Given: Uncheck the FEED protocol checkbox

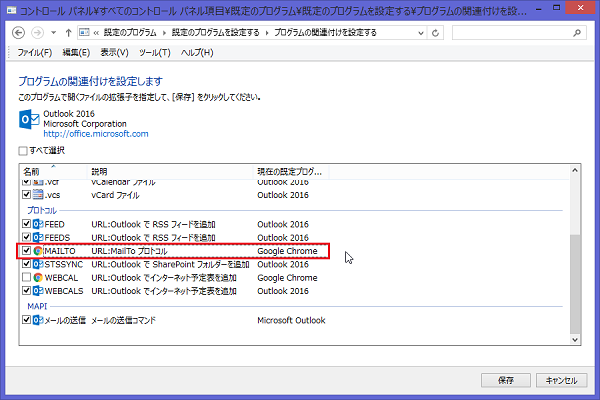Looking at the screenshot, I should (x=26, y=224).
